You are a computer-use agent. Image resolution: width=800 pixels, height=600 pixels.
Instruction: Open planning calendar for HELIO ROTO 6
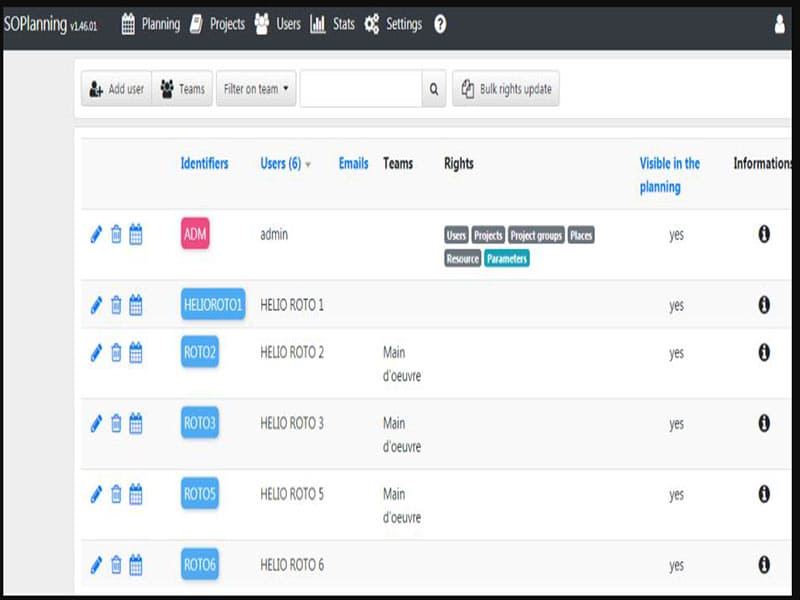(x=136, y=565)
